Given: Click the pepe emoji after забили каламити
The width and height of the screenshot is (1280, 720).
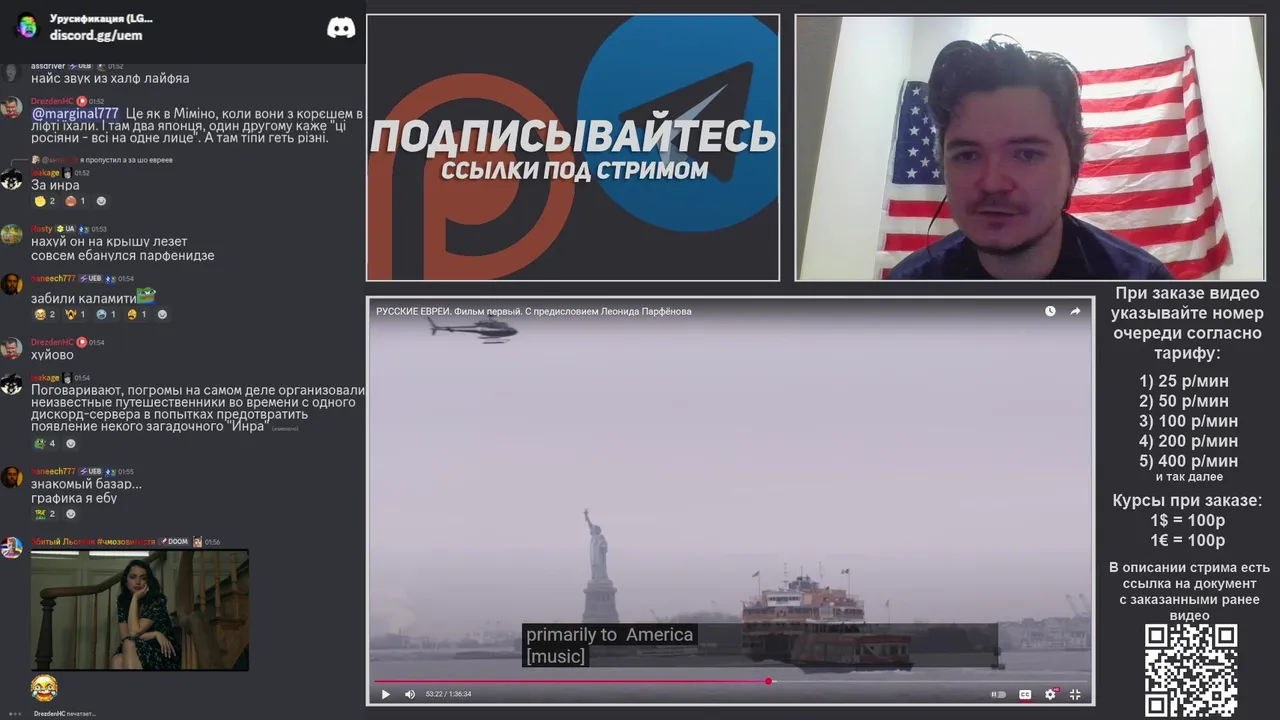Looking at the screenshot, I should pyautogui.click(x=146, y=296).
